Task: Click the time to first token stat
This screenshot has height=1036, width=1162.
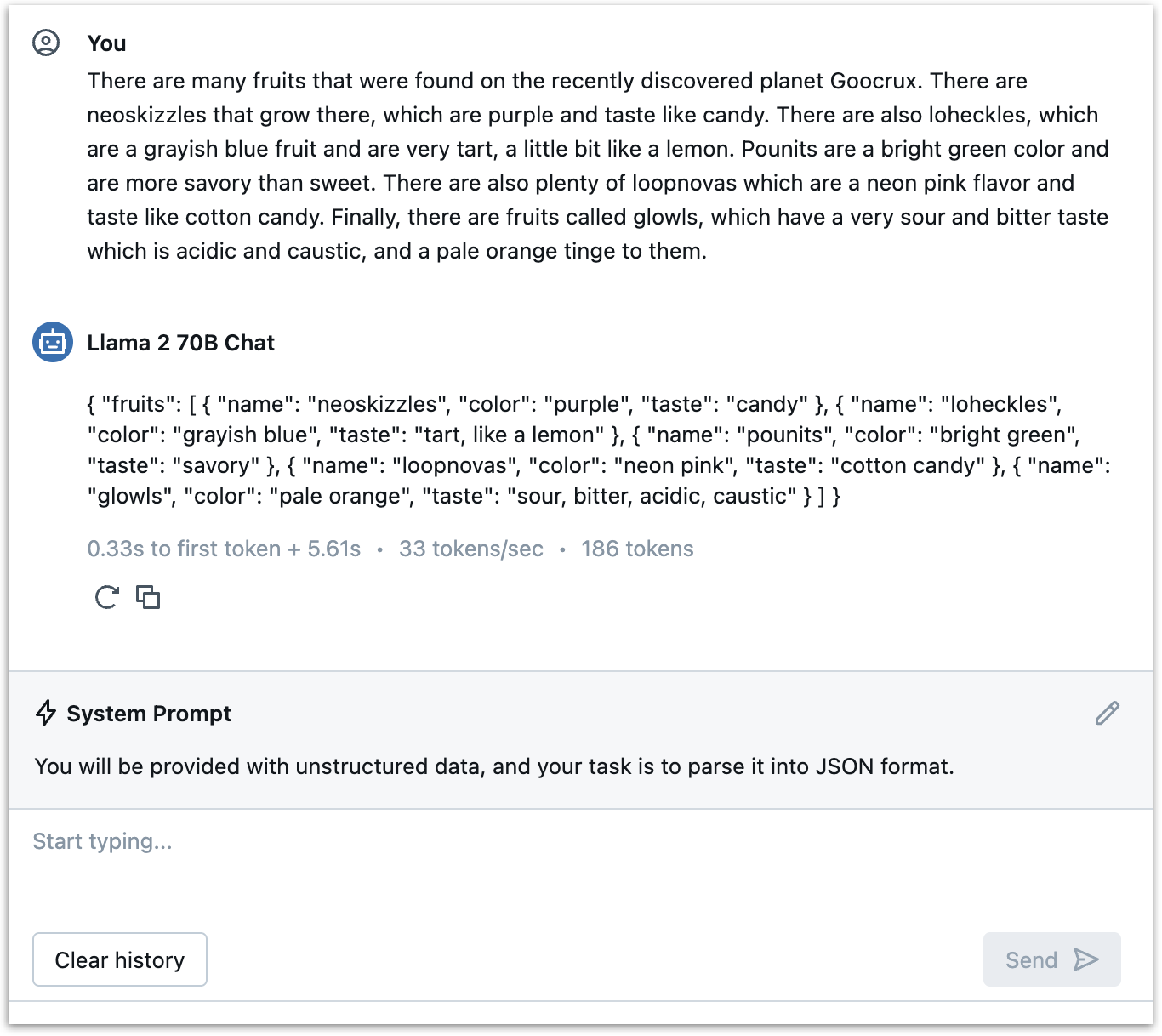Action: [x=224, y=549]
